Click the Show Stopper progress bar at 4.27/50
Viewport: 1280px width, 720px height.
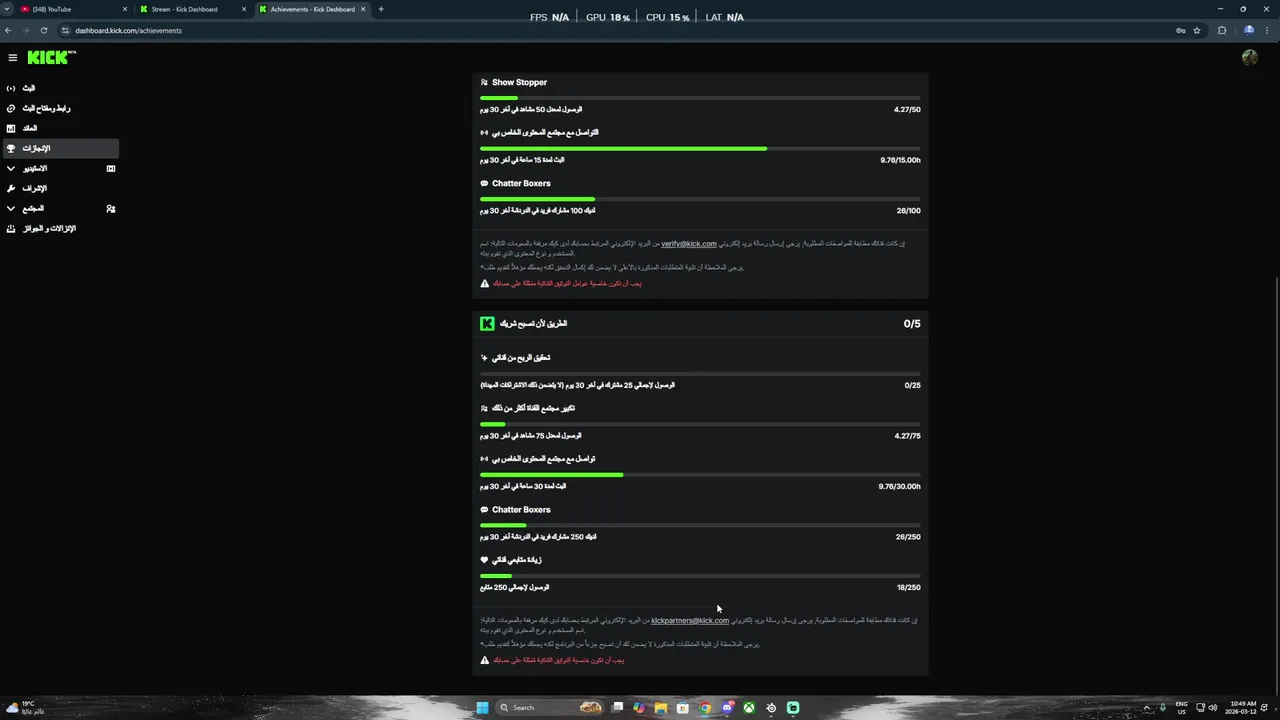[700, 98]
